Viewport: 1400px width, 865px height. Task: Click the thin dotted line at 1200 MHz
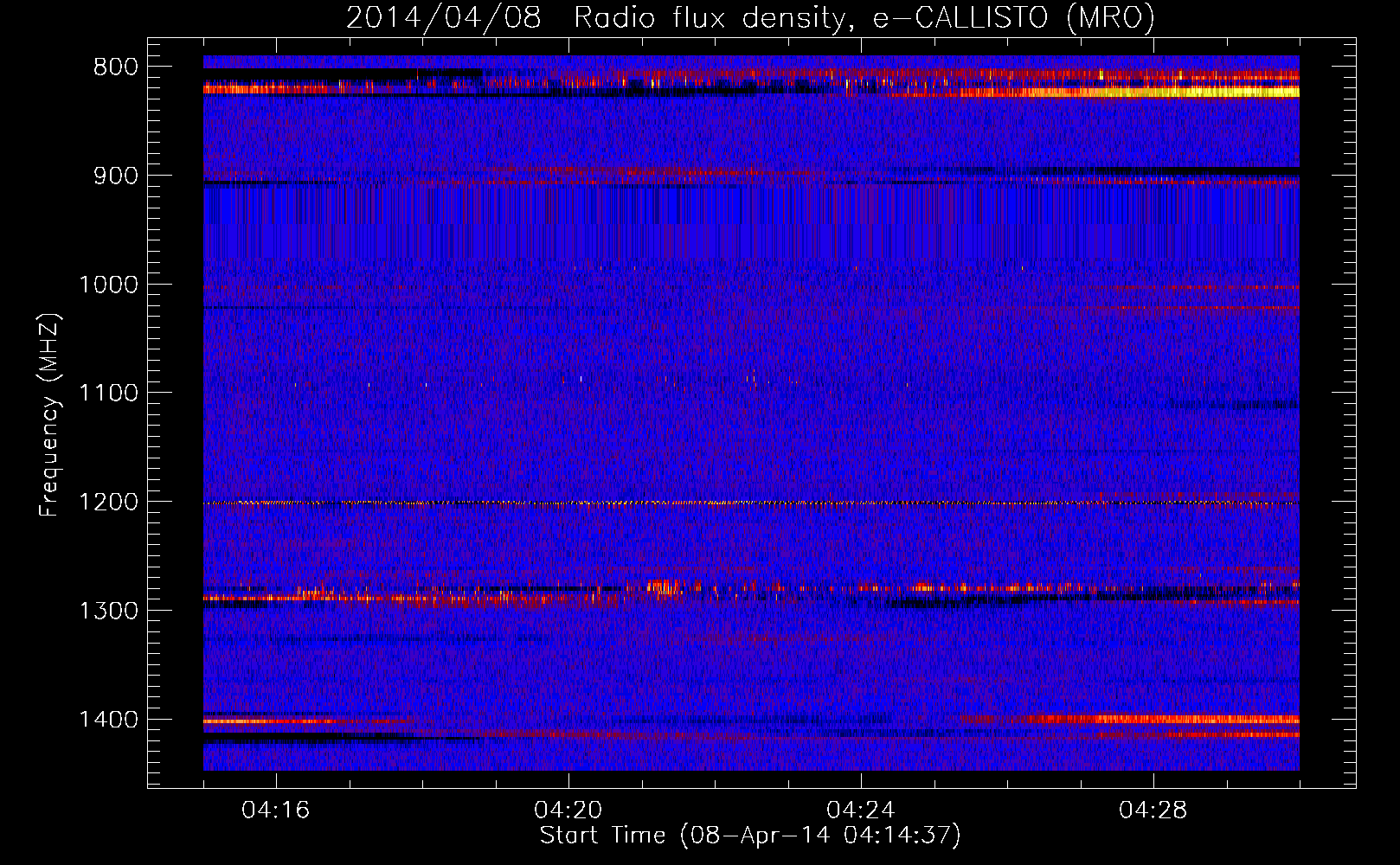pos(751,503)
